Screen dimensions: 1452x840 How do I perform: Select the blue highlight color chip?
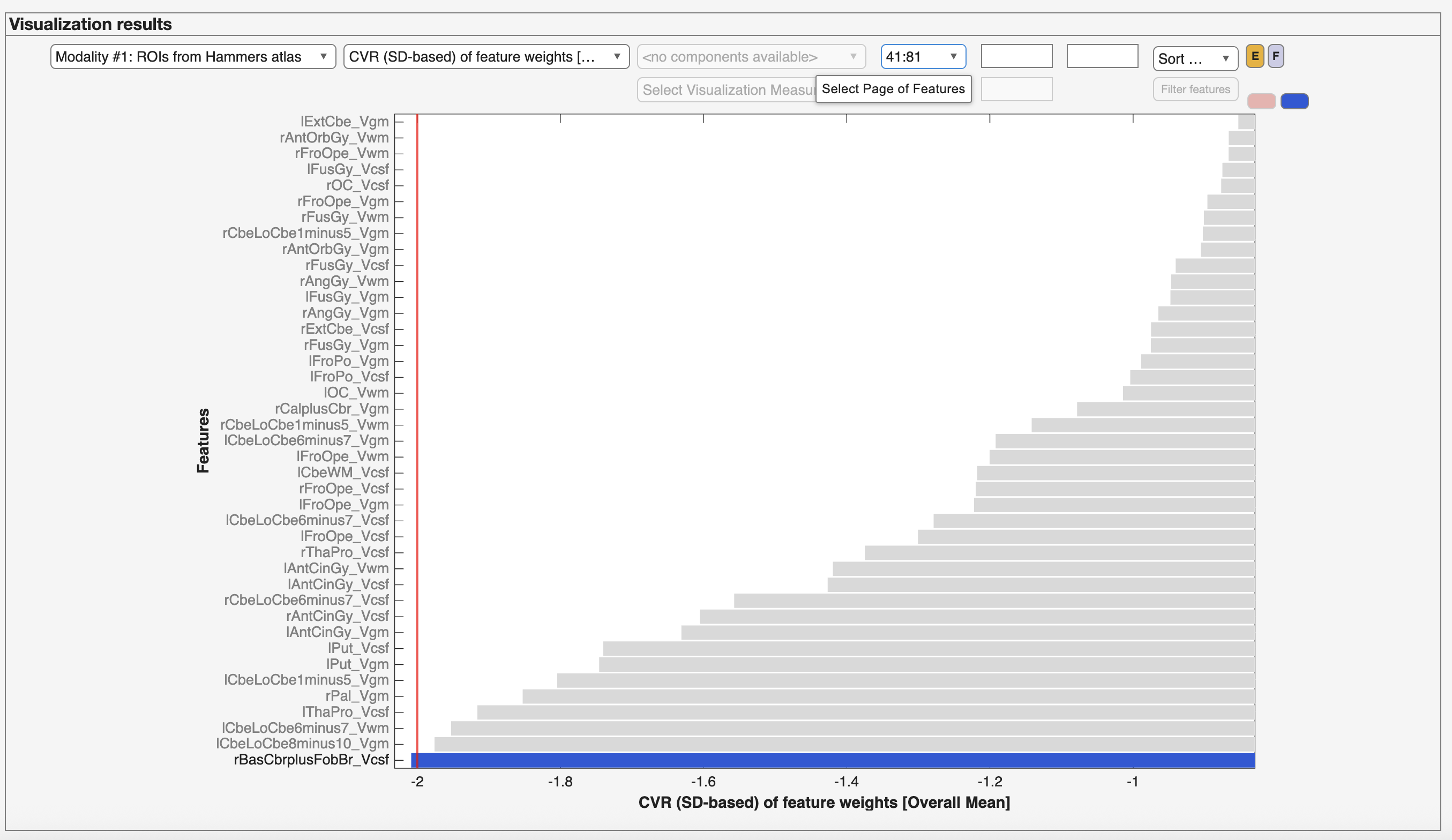click(1295, 101)
